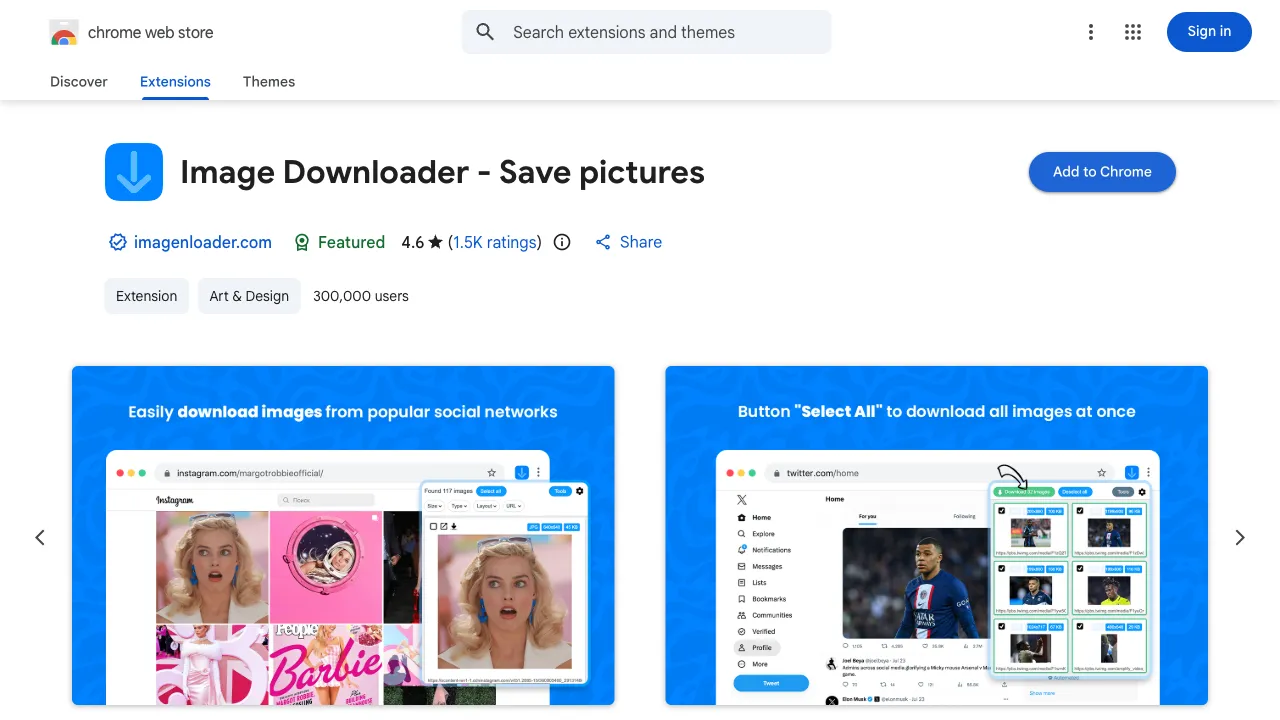The width and height of the screenshot is (1280, 720).
Task: Show next screenshot with right arrow
Action: [x=1240, y=538]
